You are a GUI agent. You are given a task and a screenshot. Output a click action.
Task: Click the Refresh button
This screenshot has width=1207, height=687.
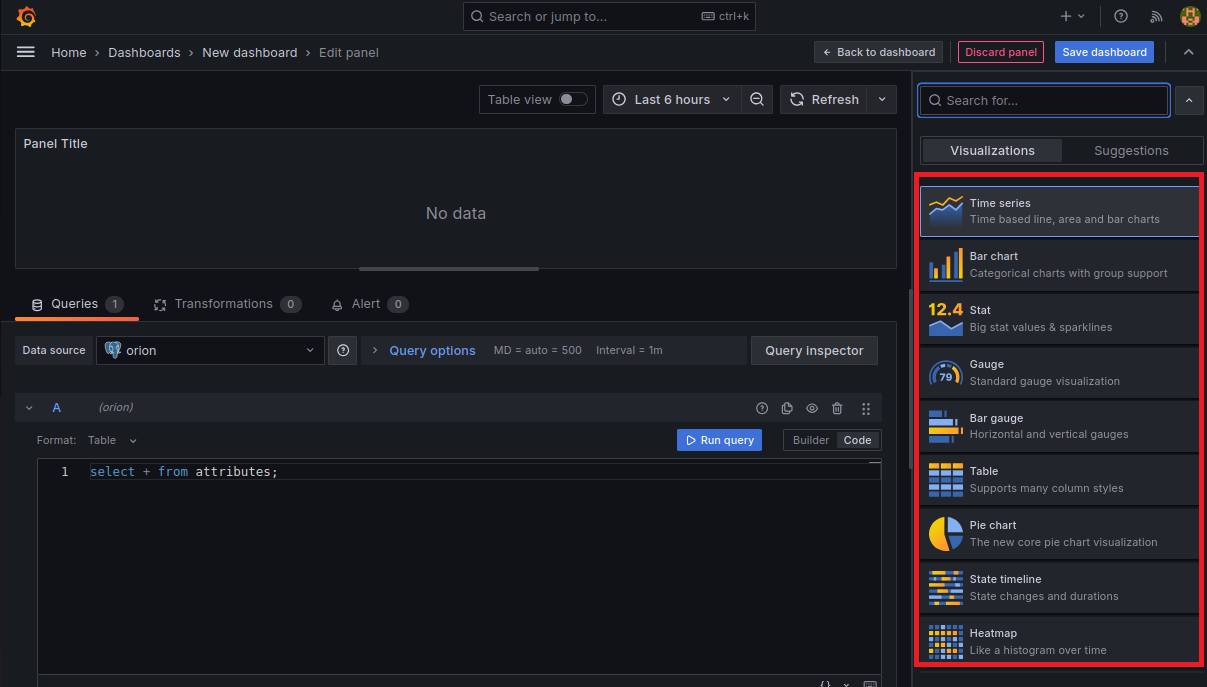pos(825,100)
